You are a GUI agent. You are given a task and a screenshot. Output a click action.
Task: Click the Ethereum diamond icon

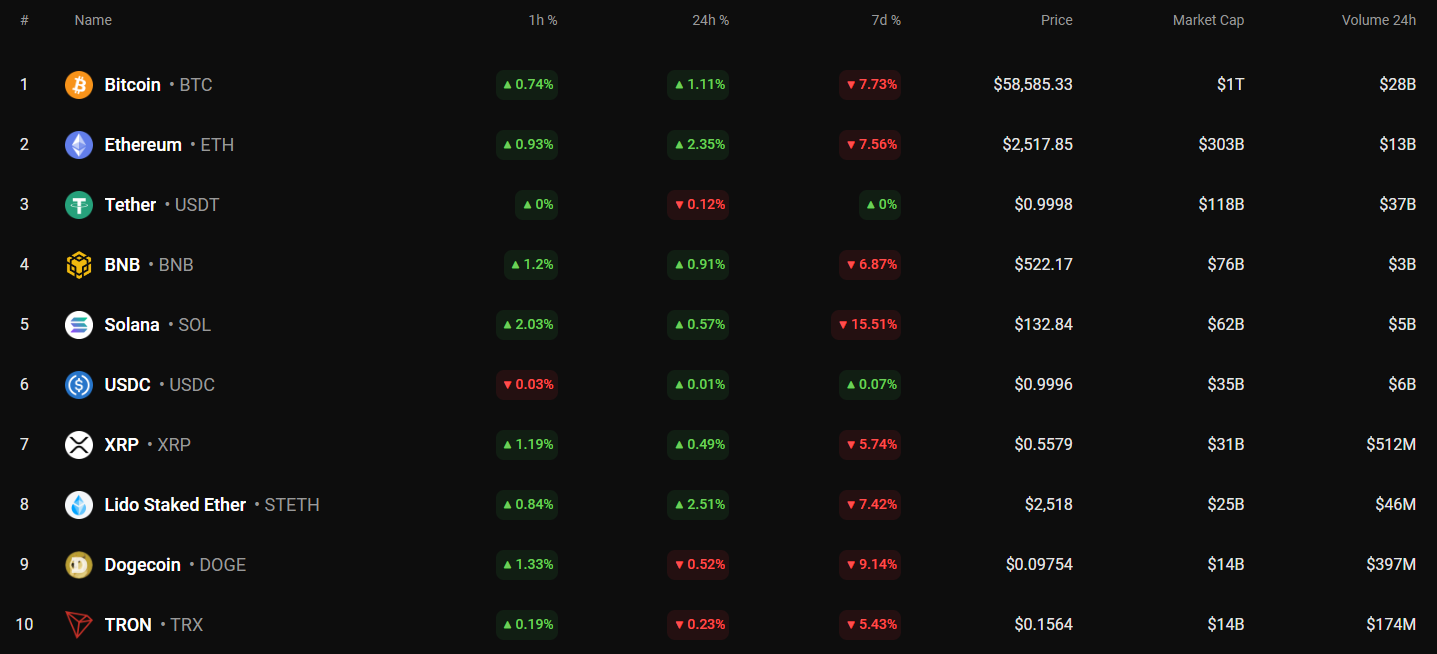pyautogui.click(x=79, y=145)
